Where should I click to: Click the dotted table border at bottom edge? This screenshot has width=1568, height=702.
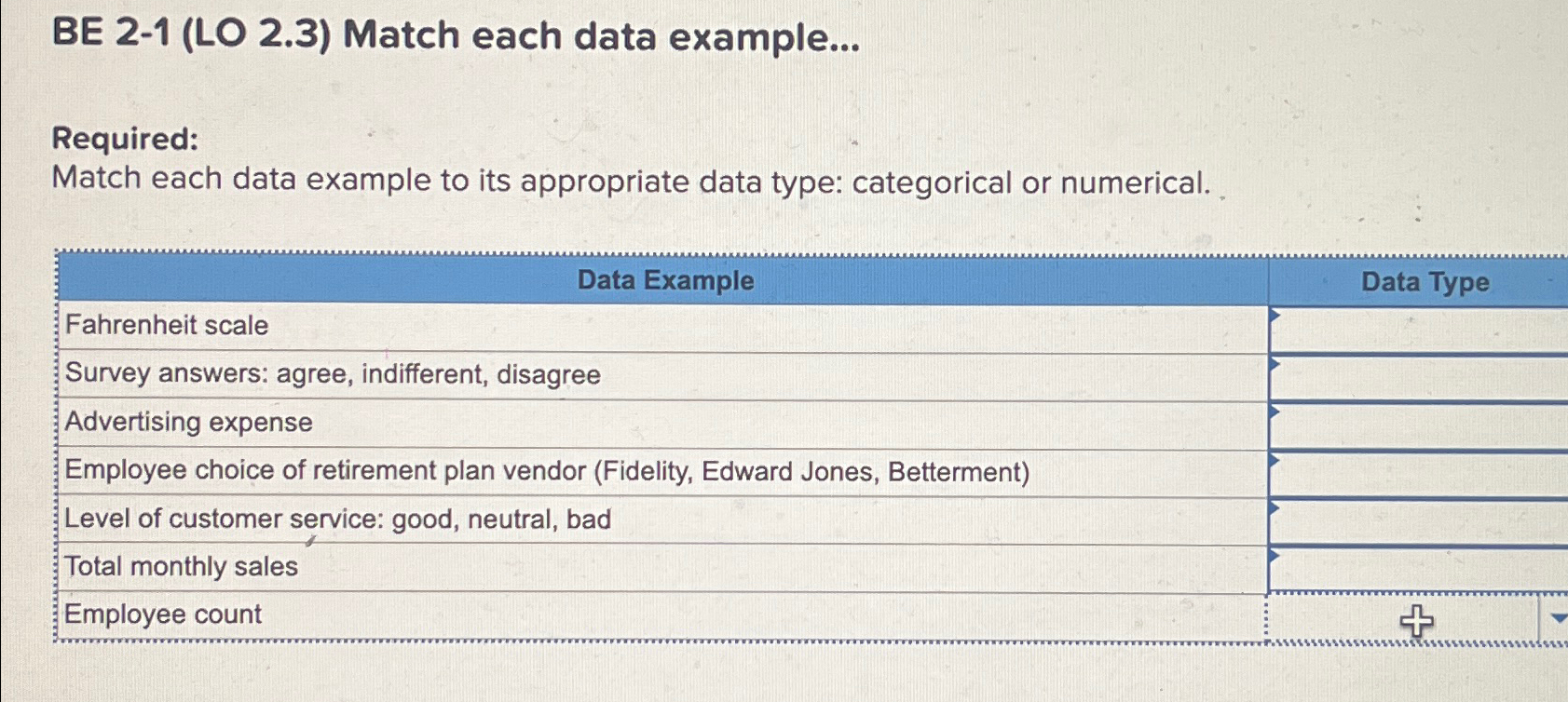[x=652, y=640]
